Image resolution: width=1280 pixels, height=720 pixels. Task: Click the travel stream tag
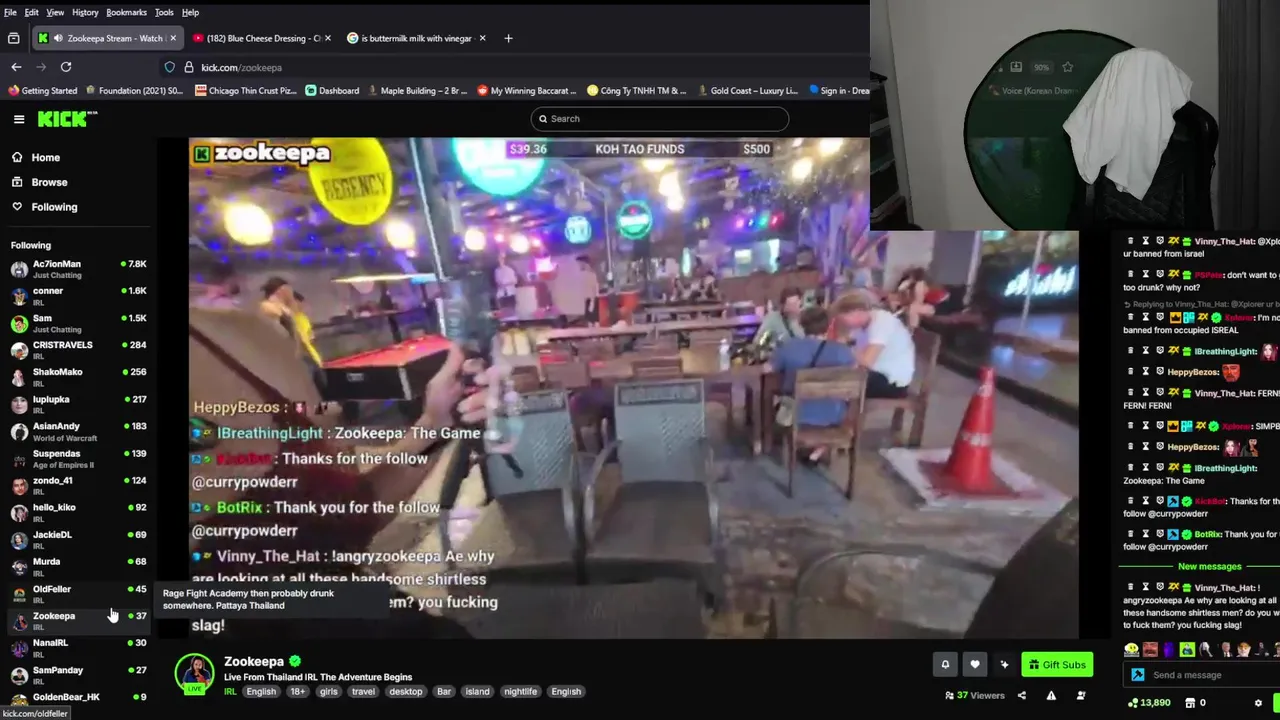(363, 692)
